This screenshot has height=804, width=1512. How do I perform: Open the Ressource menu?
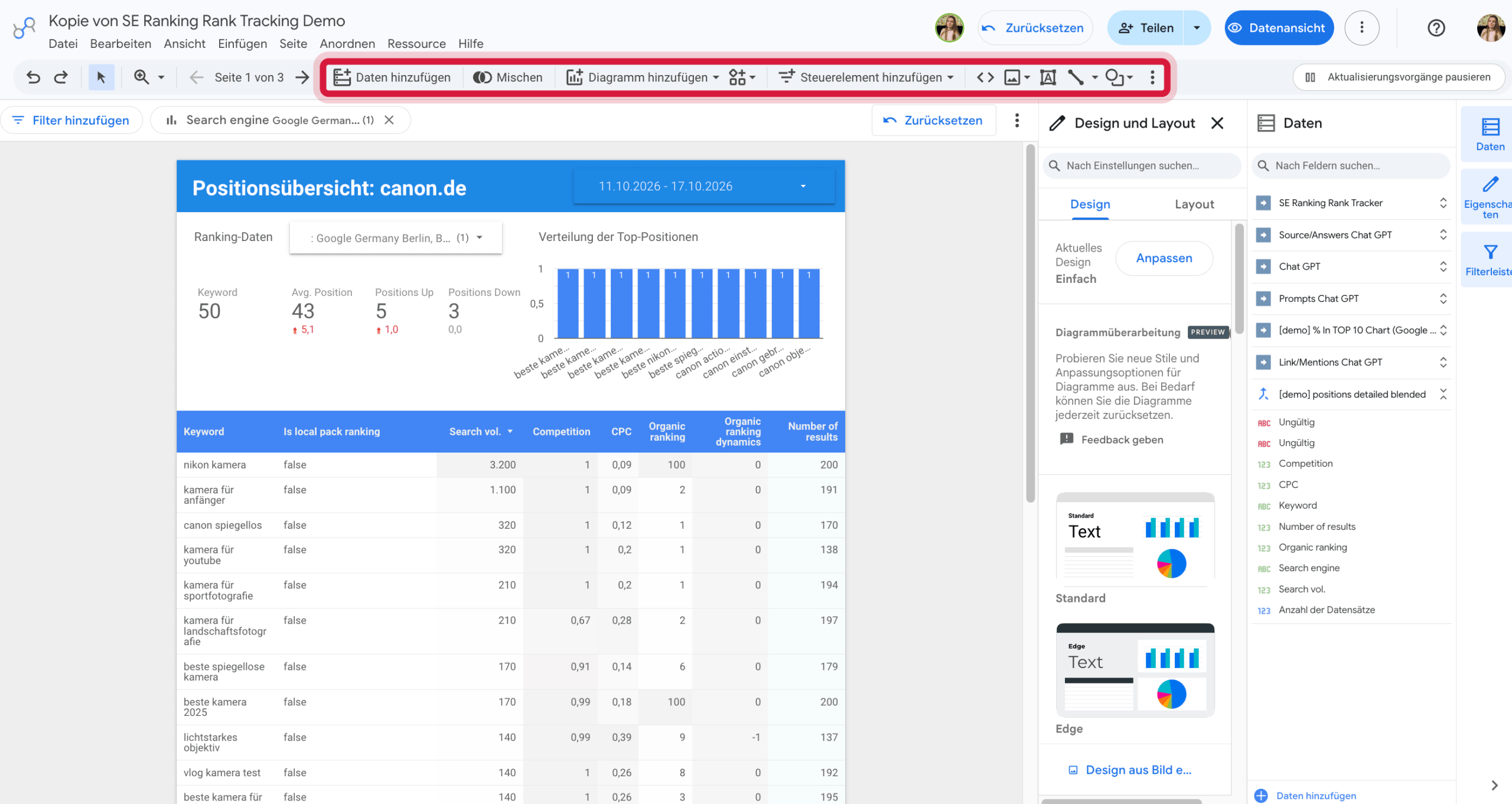point(416,44)
